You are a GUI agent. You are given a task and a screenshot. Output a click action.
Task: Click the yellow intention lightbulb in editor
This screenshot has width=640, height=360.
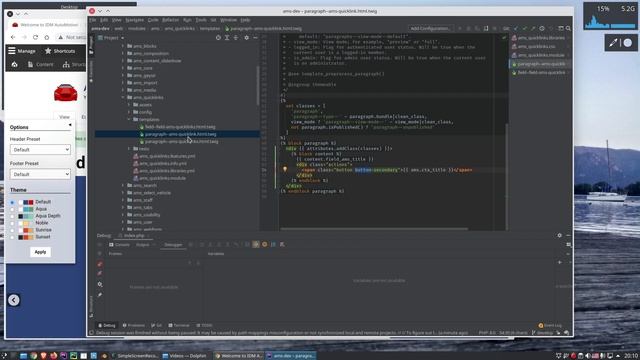[x=285, y=169]
